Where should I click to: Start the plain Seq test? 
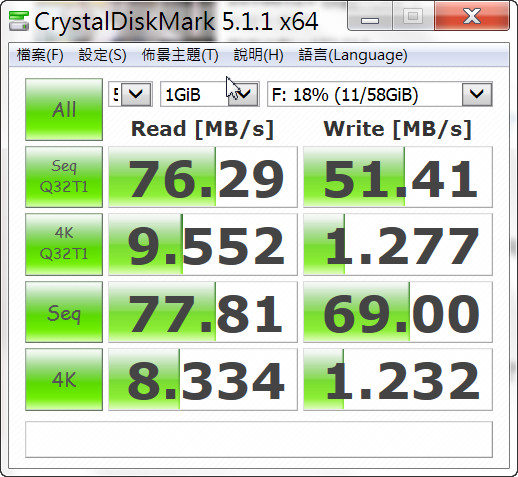(64, 312)
